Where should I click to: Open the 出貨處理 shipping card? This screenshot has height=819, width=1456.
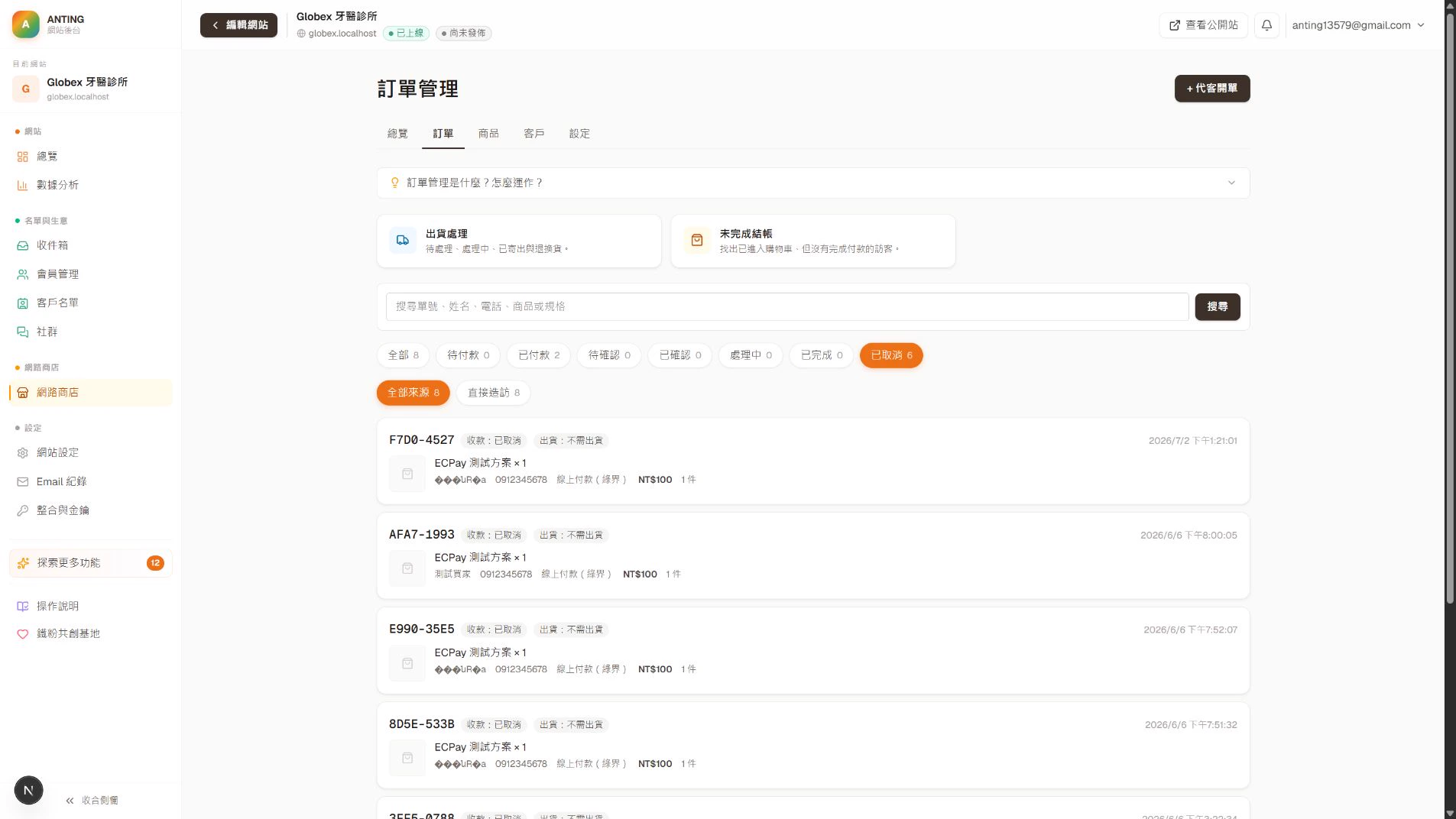[x=519, y=241]
